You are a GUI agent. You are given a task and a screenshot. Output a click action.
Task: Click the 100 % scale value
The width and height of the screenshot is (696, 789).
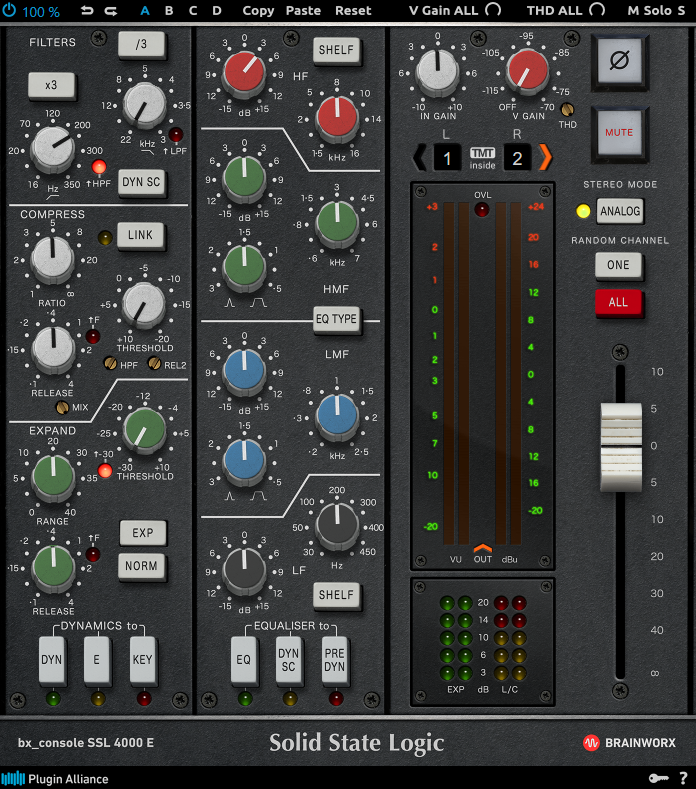coord(41,12)
